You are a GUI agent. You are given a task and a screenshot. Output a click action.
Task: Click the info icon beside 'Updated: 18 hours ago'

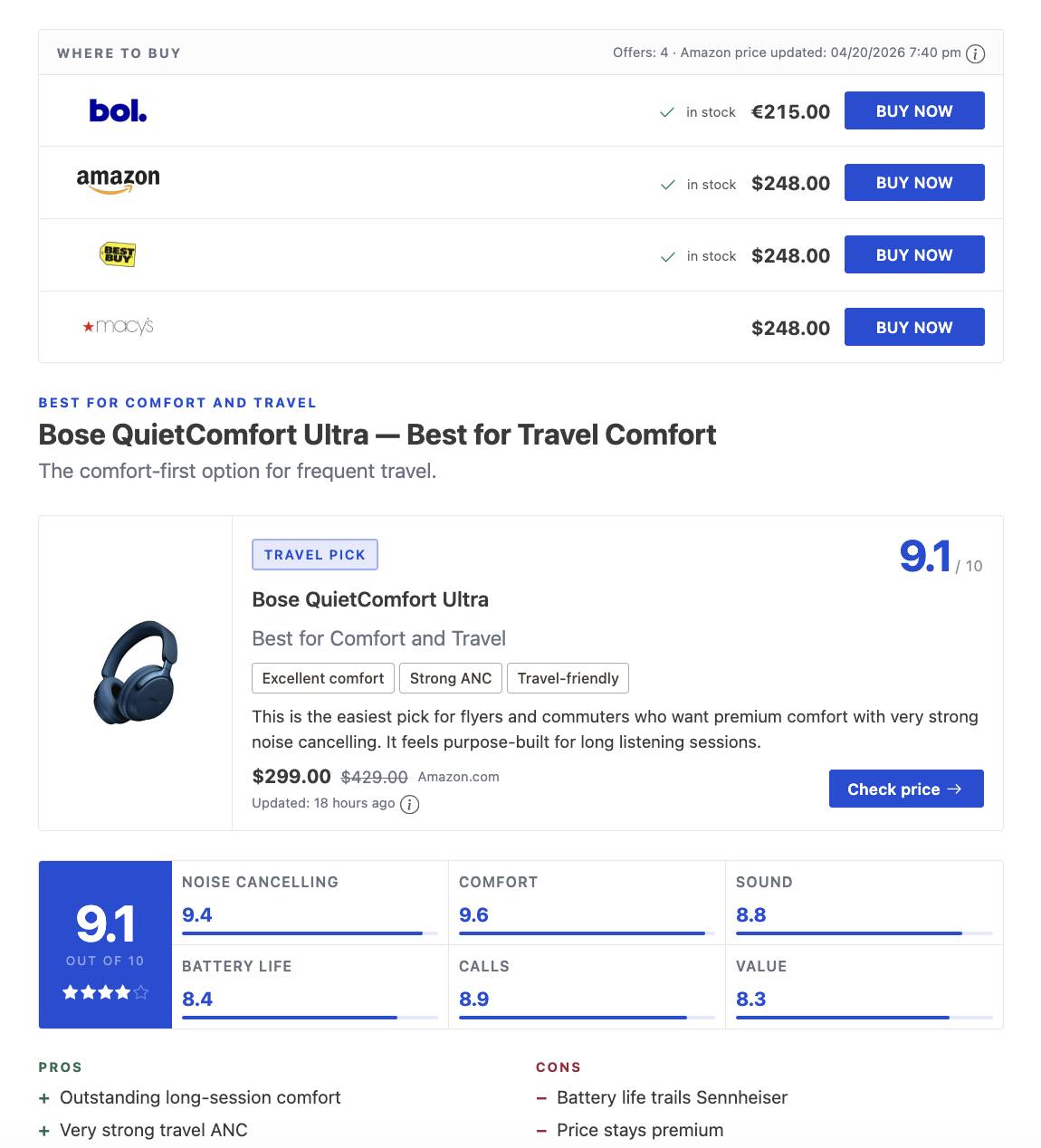[x=408, y=805]
